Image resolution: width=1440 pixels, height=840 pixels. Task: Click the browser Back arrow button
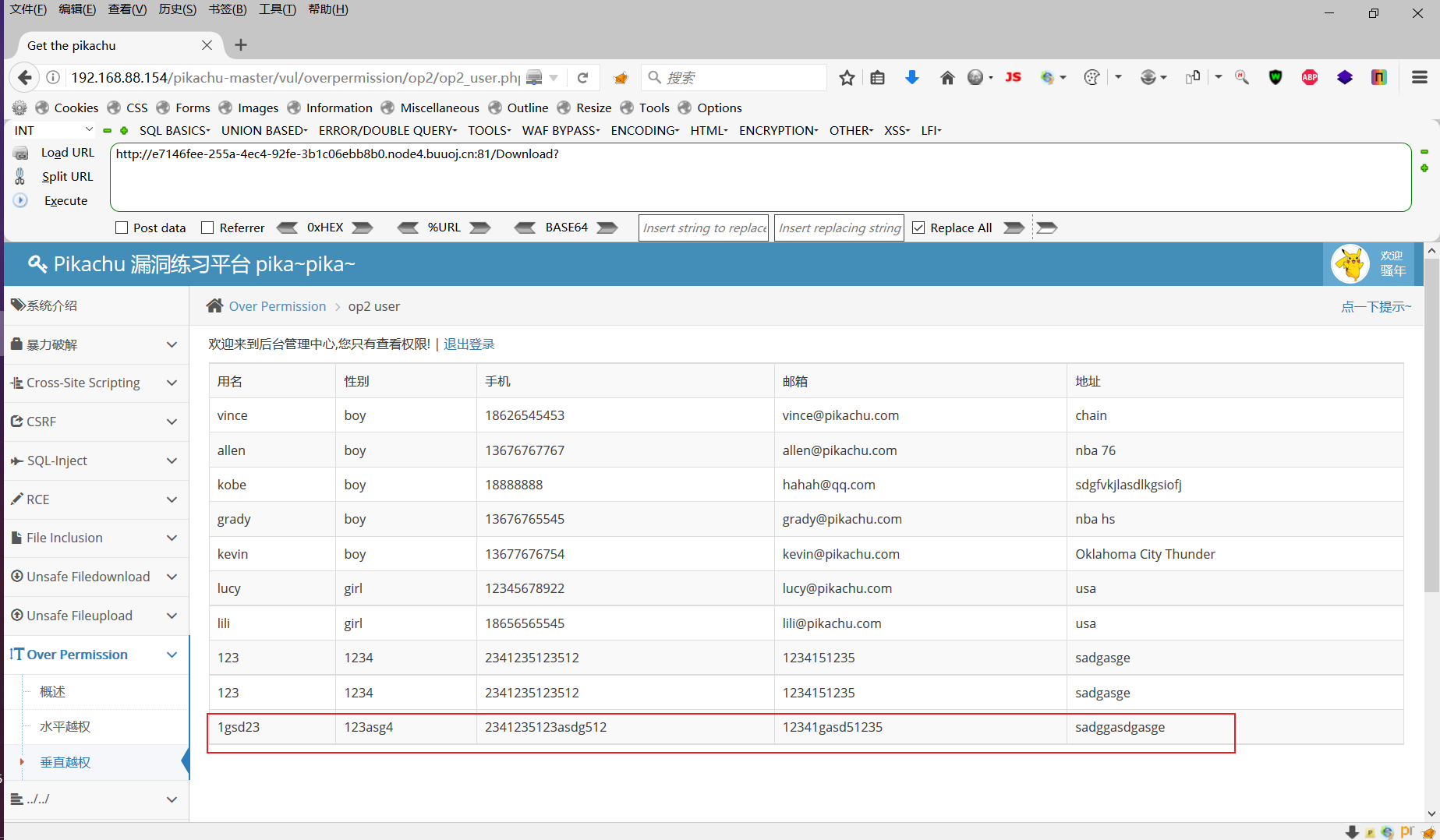tap(24, 77)
